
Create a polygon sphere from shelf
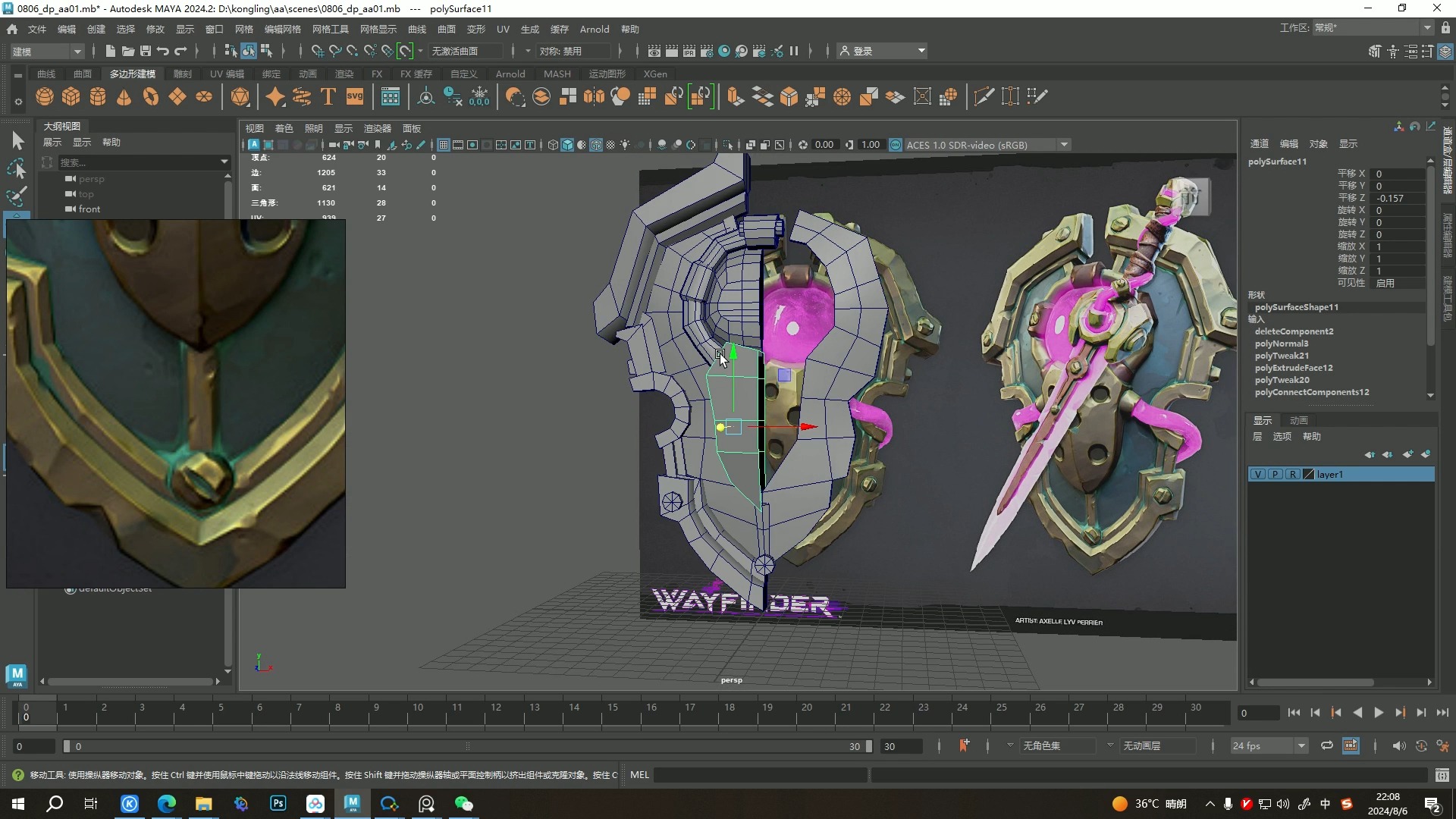tap(45, 96)
